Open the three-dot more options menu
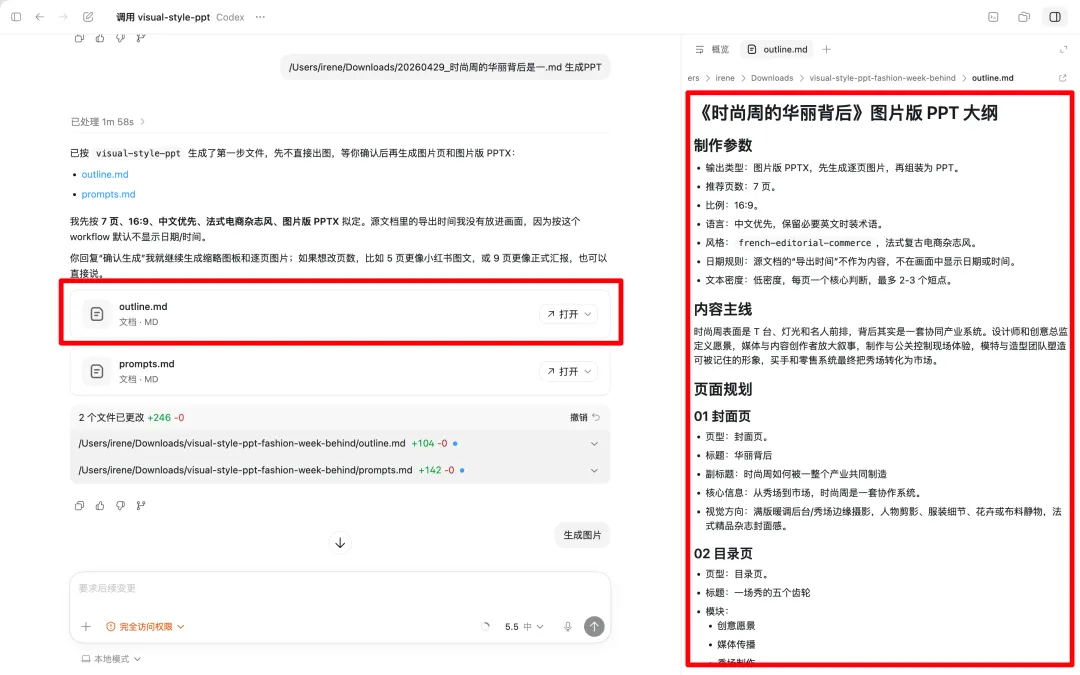This screenshot has width=1080, height=675. click(261, 17)
